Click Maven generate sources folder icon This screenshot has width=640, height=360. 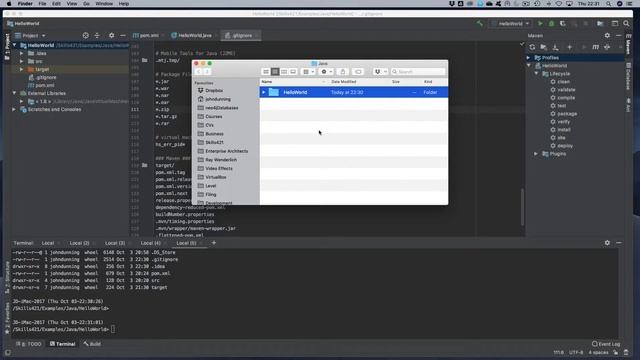544,47
